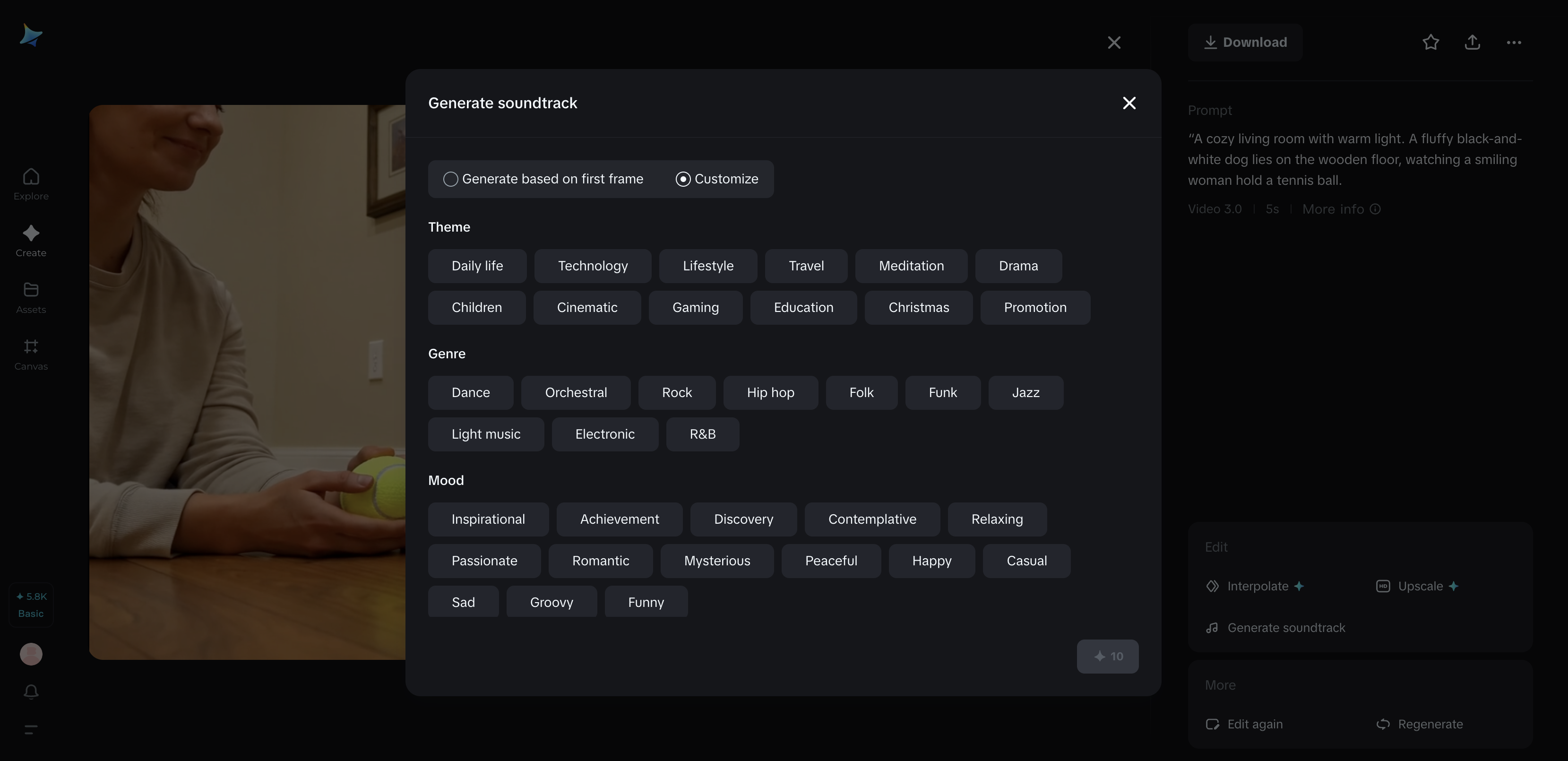Select Generate based on first frame option
The width and height of the screenshot is (1568, 761).
pyautogui.click(x=450, y=179)
